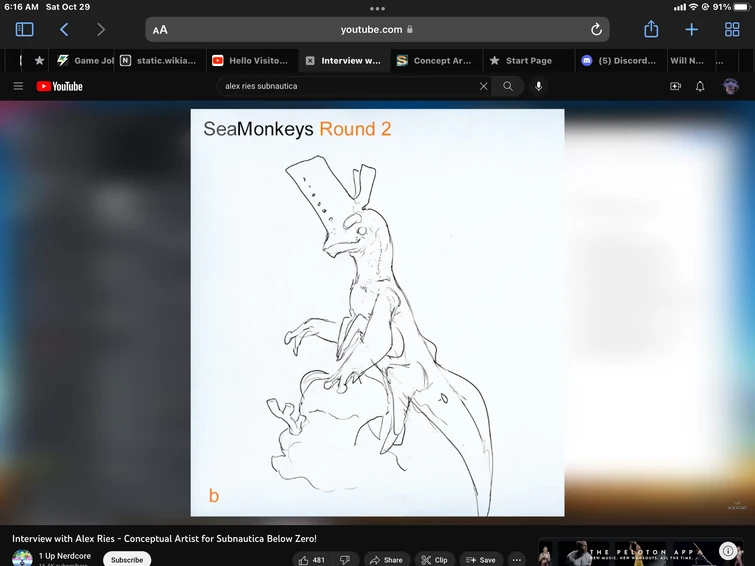Clear the YouTube search text

pos(483,86)
